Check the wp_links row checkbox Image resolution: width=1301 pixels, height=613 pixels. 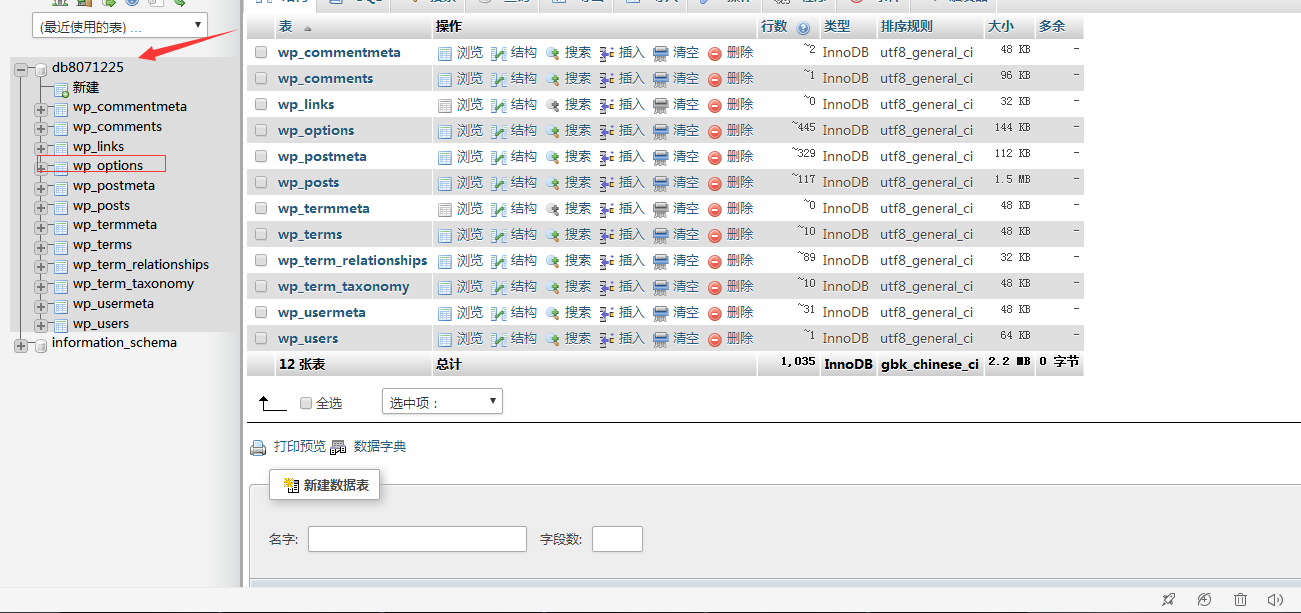[x=261, y=104]
